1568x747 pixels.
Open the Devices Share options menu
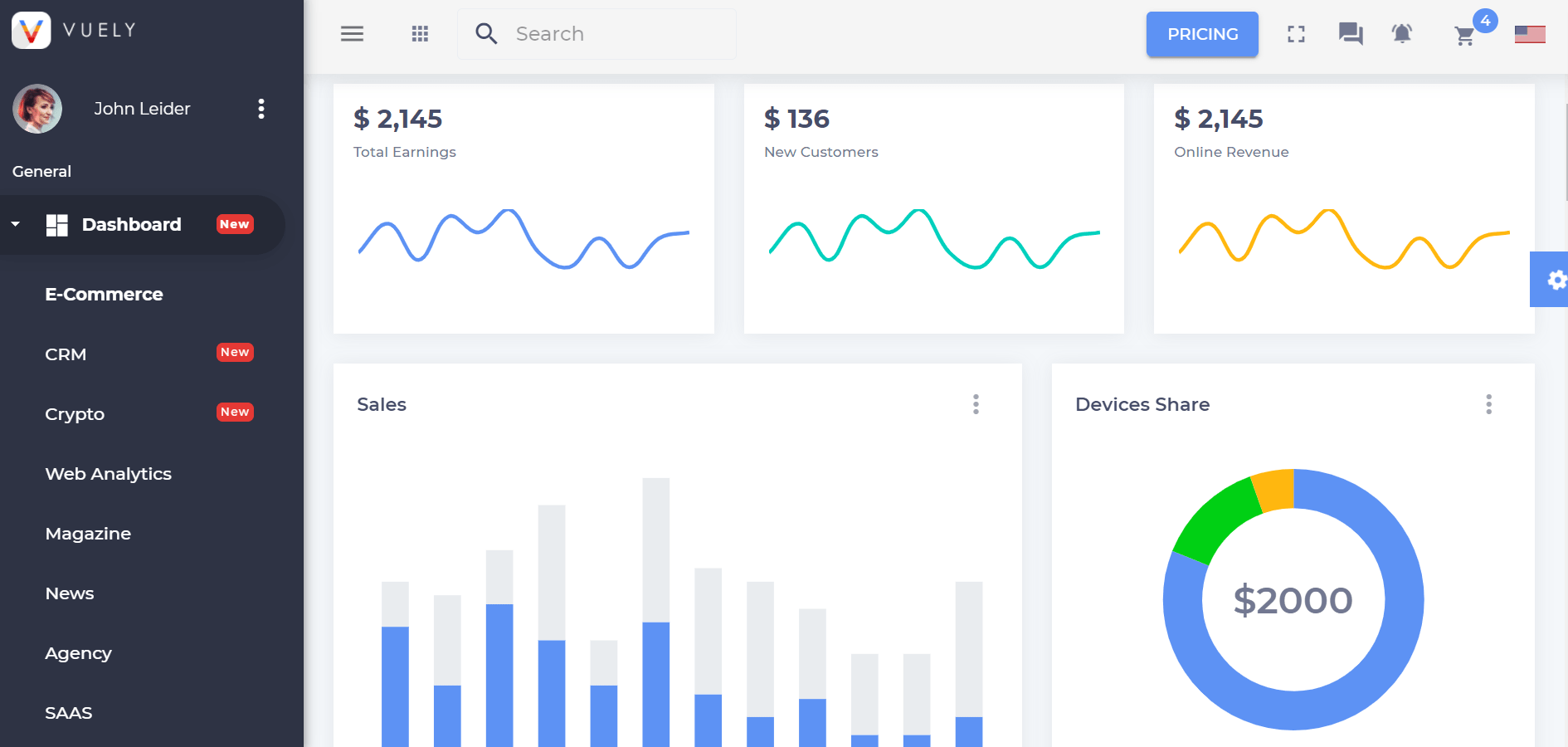coord(1488,404)
